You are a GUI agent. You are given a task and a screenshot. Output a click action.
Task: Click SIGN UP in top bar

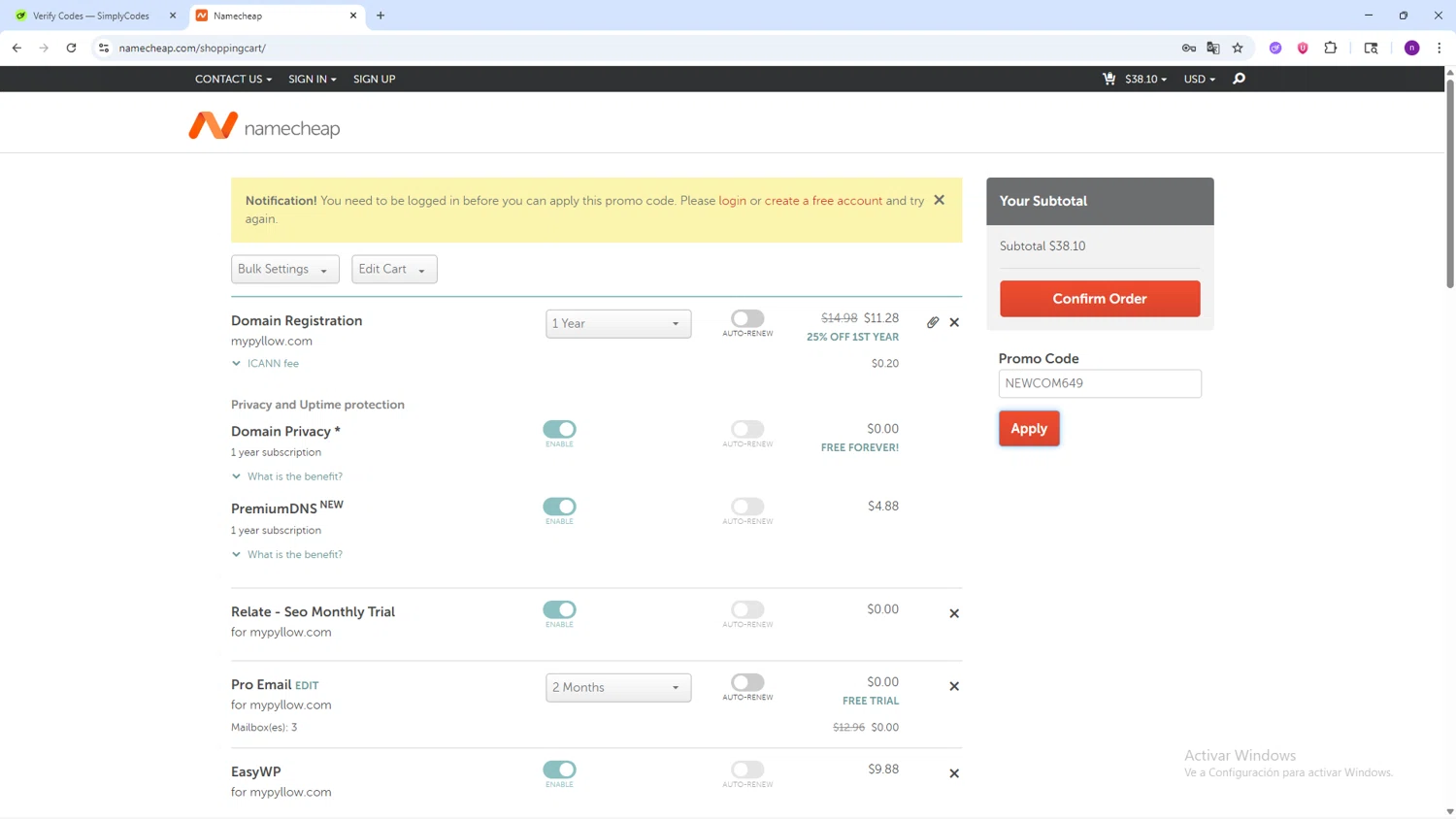(374, 79)
